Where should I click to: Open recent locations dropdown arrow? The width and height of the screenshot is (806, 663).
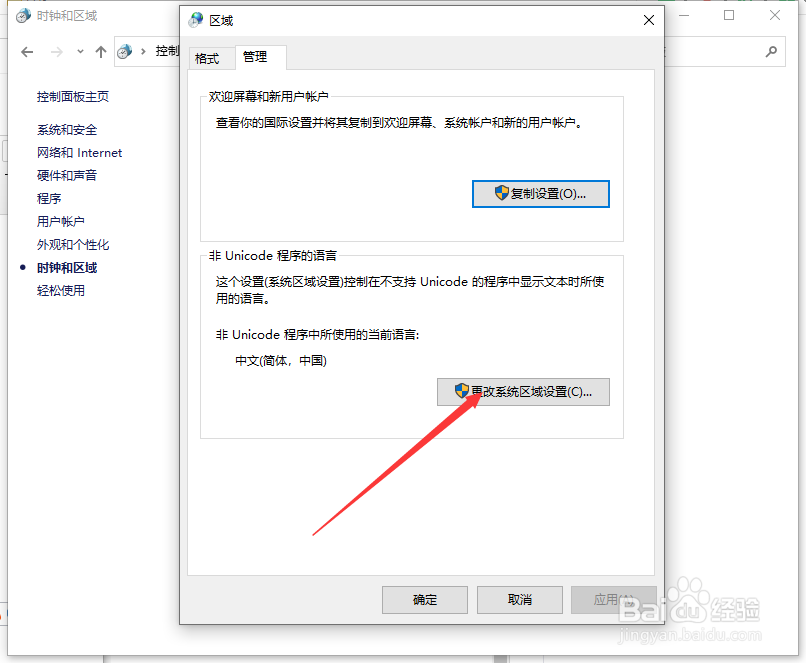pos(80,51)
